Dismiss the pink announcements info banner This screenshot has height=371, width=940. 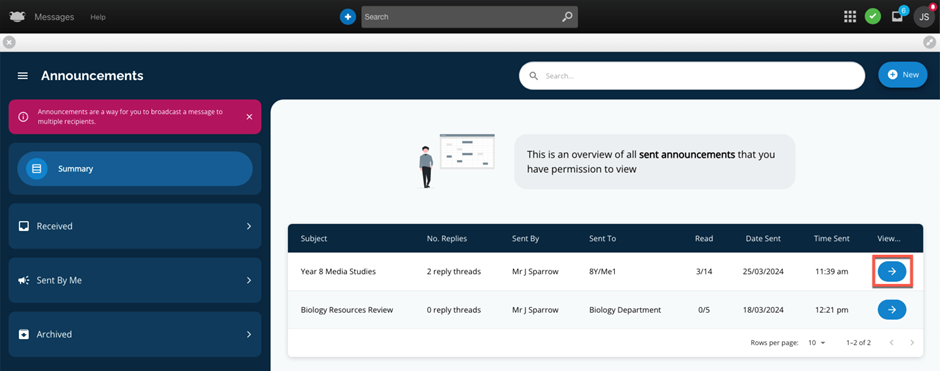coord(249,116)
